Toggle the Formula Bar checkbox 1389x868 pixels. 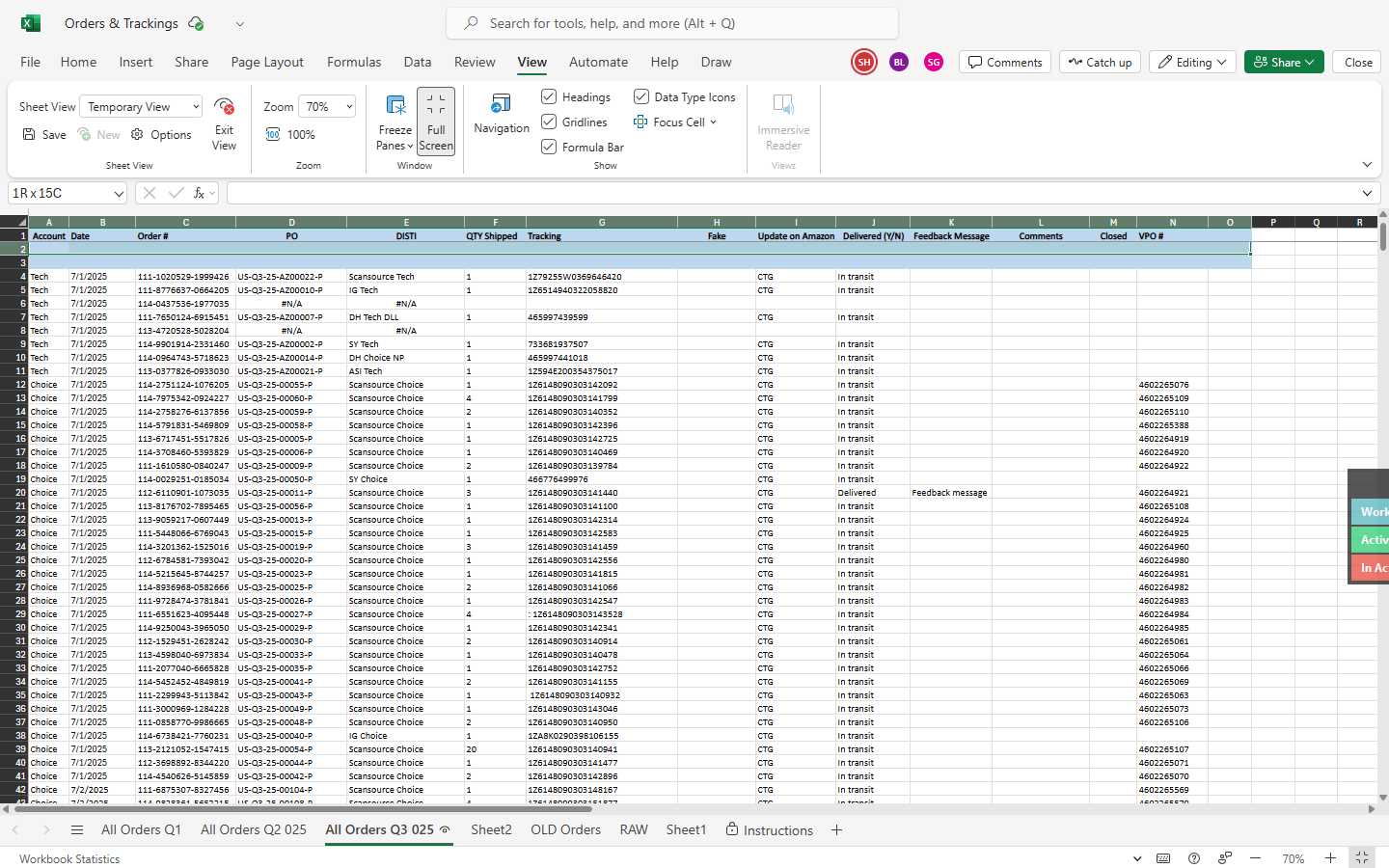pos(549,147)
